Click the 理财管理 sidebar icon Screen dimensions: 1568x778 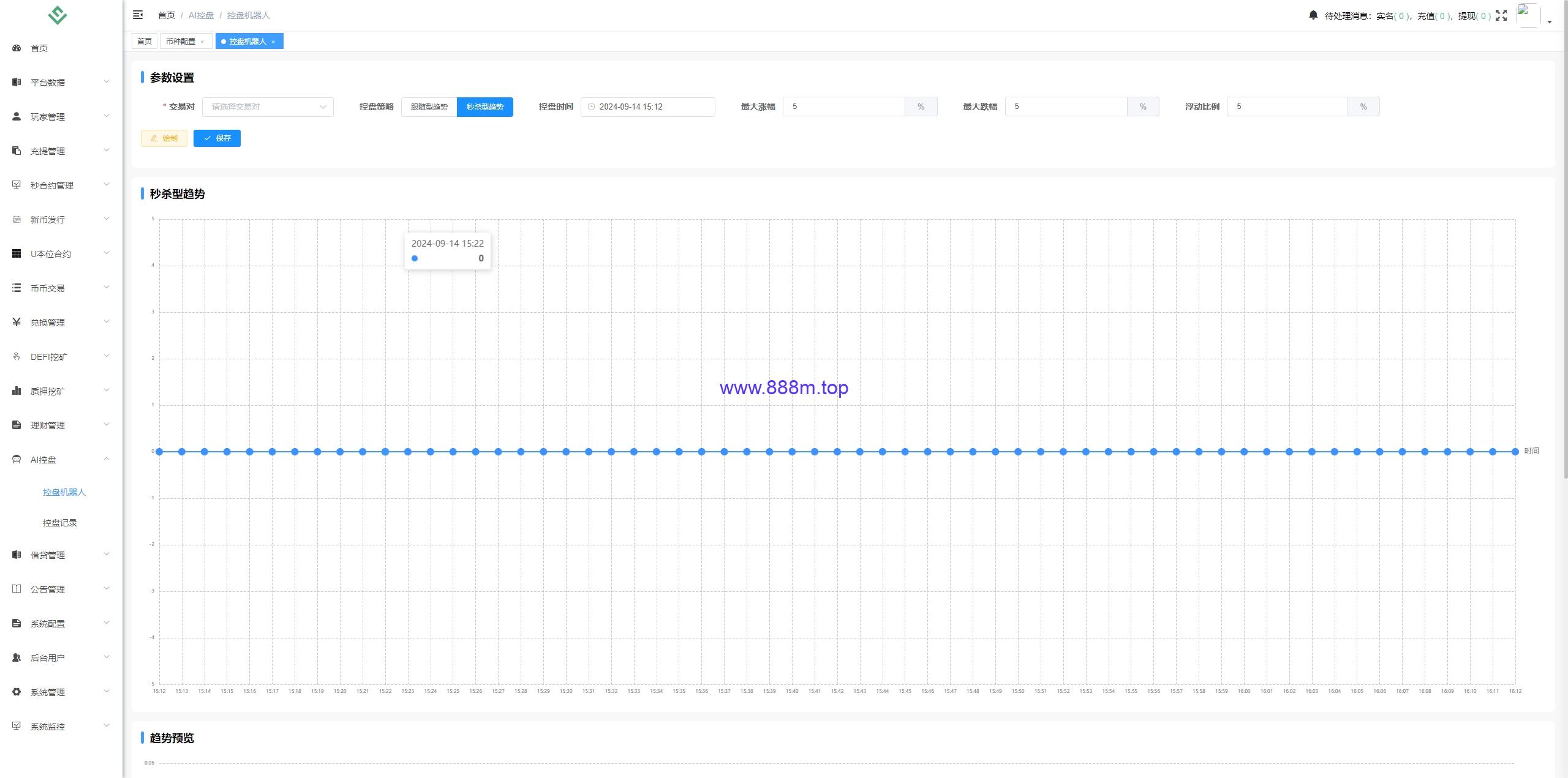pyautogui.click(x=17, y=425)
